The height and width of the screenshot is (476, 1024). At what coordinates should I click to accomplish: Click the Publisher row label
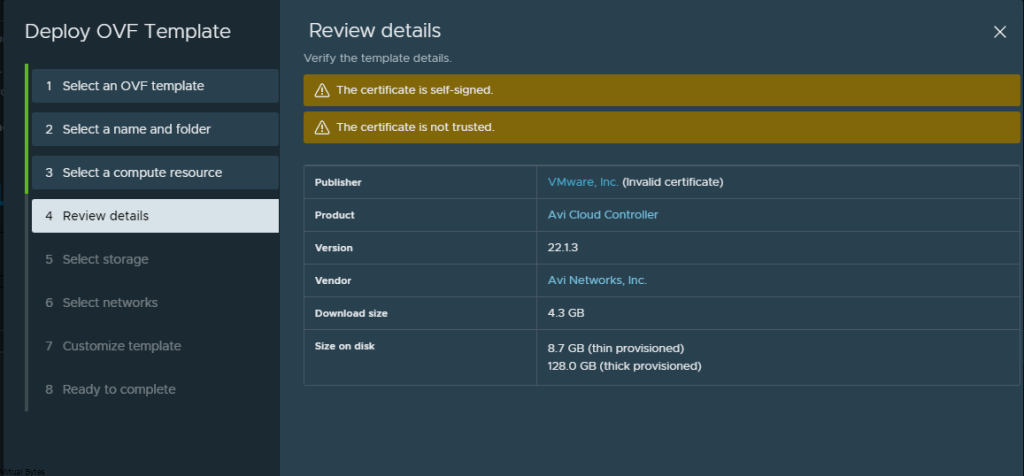coord(338,182)
